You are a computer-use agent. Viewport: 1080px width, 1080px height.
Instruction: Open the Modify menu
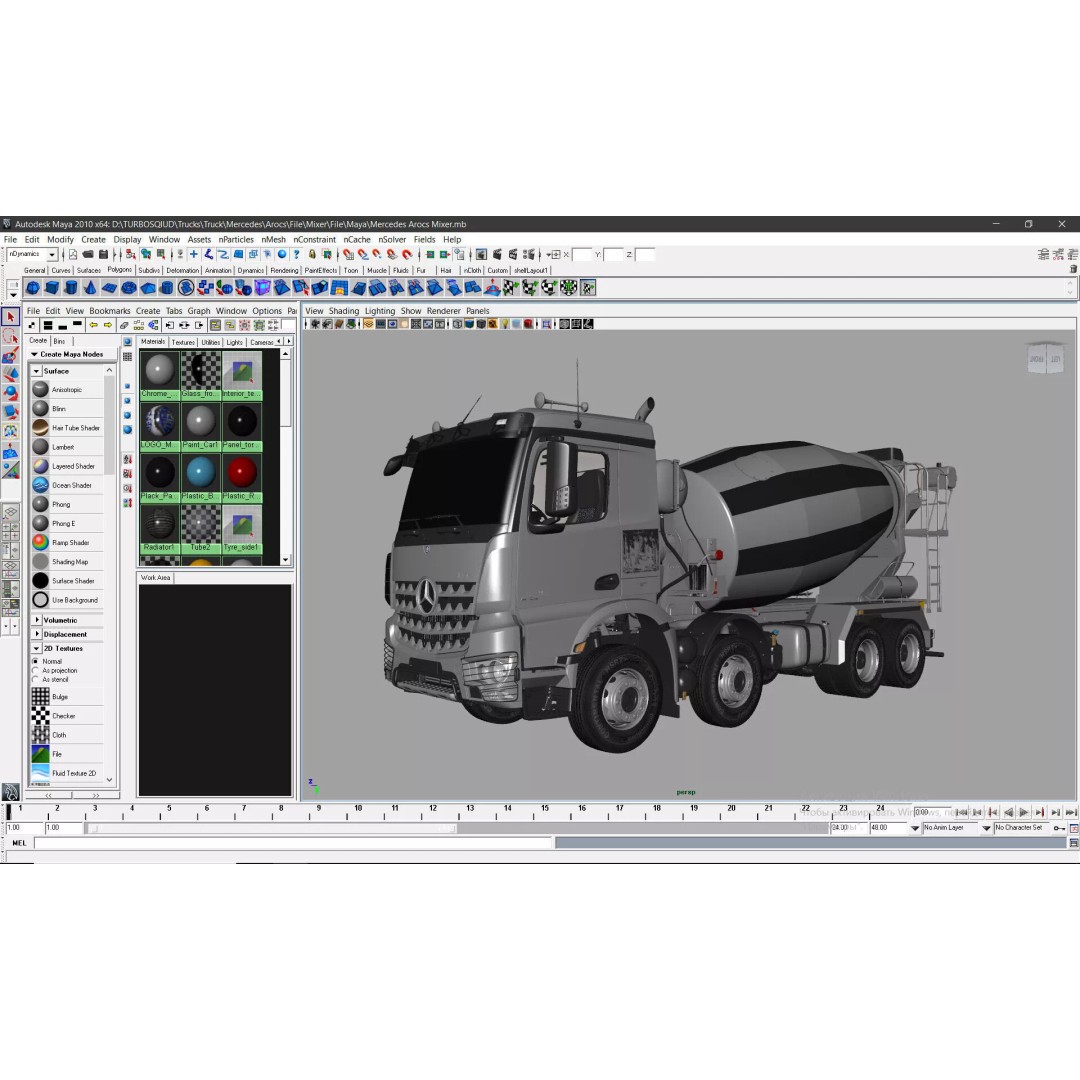[x=60, y=240]
